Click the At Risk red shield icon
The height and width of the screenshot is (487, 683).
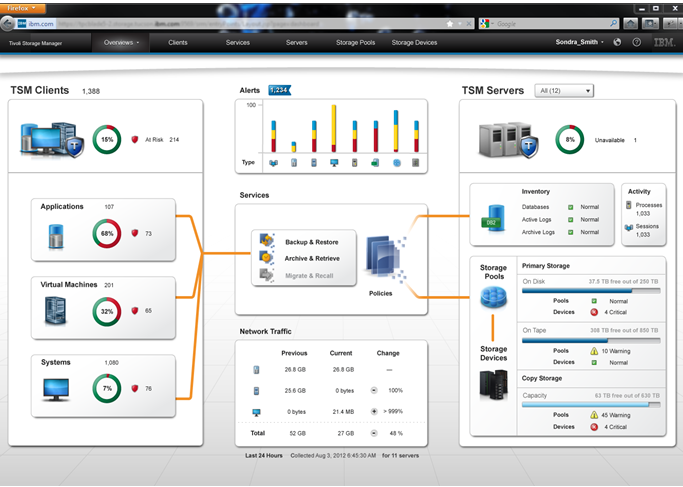pyautogui.click(x=135, y=139)
